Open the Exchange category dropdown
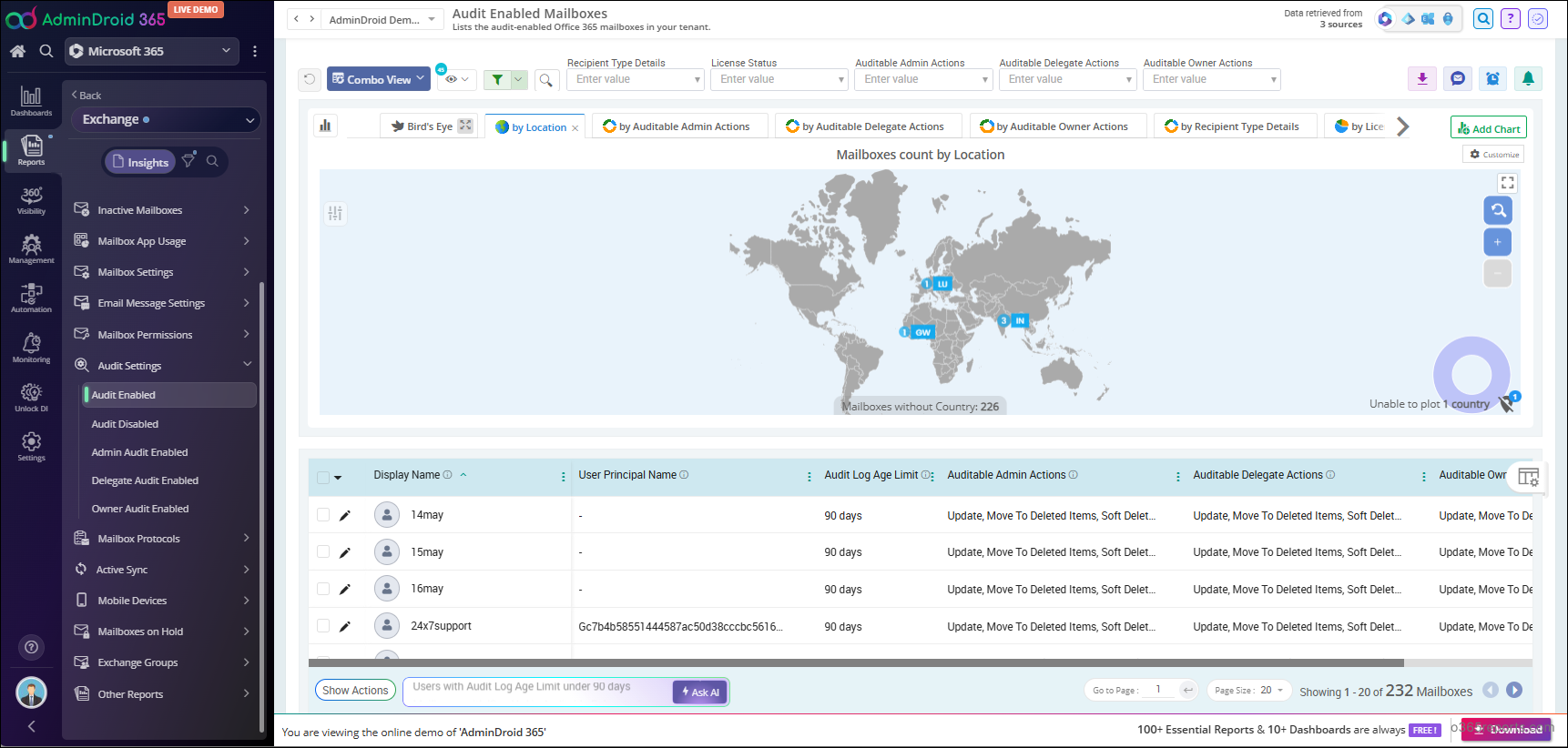This screenshot has height=748, width=1568. [x=167, y=119]
